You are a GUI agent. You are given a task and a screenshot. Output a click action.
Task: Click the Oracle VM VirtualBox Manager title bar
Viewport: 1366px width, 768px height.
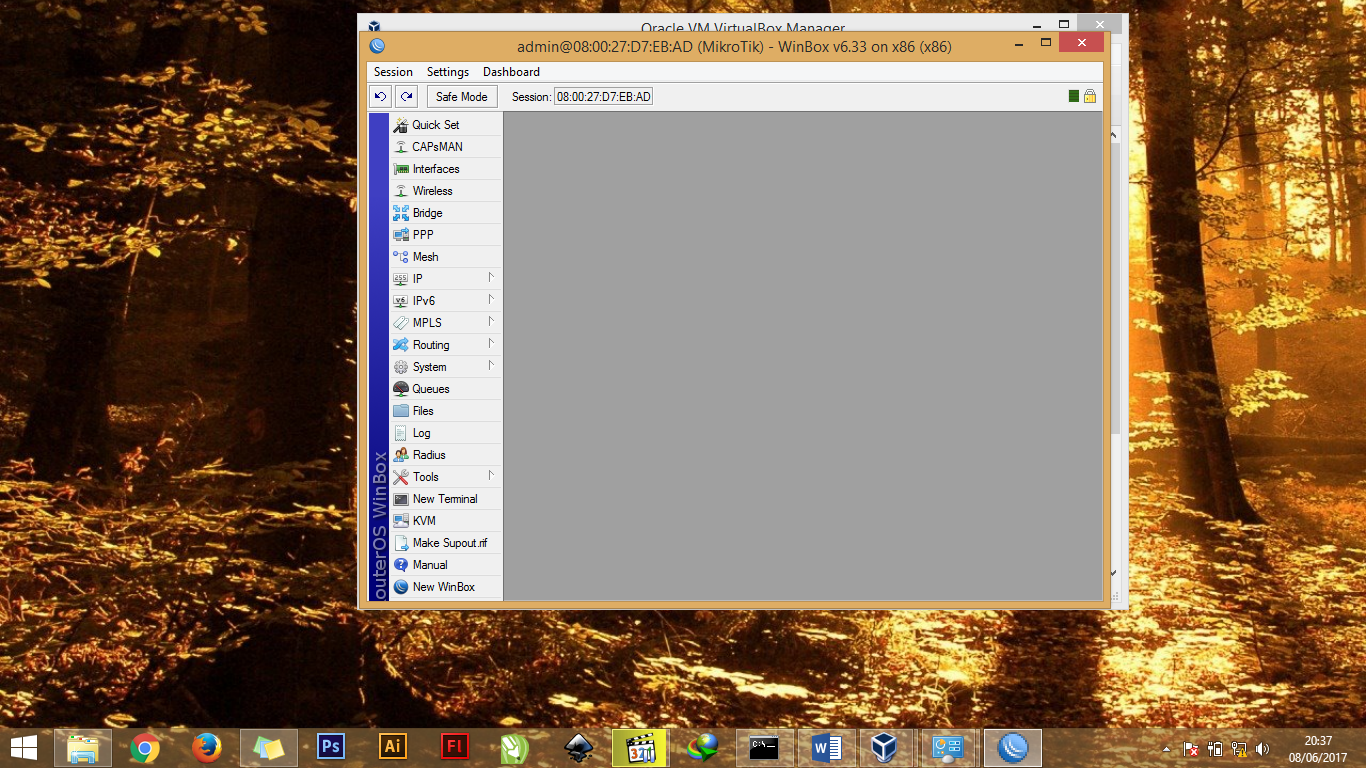pyautogui.click(x=743, y=23)
